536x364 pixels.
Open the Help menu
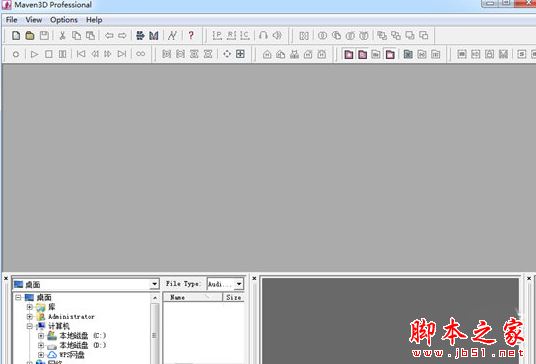click(x=94, y=20)
